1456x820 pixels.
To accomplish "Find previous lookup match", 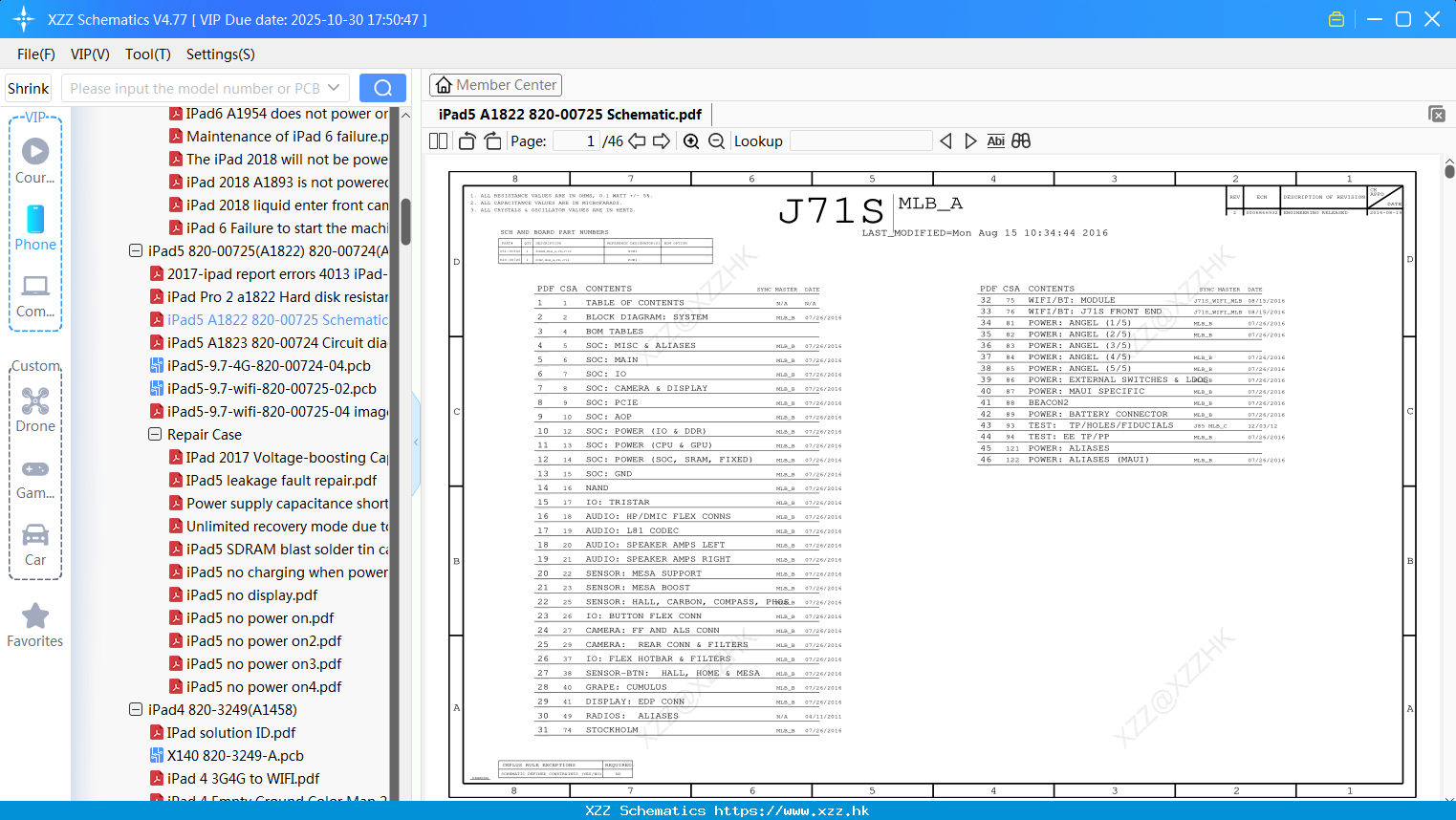I will coord(945,141).
